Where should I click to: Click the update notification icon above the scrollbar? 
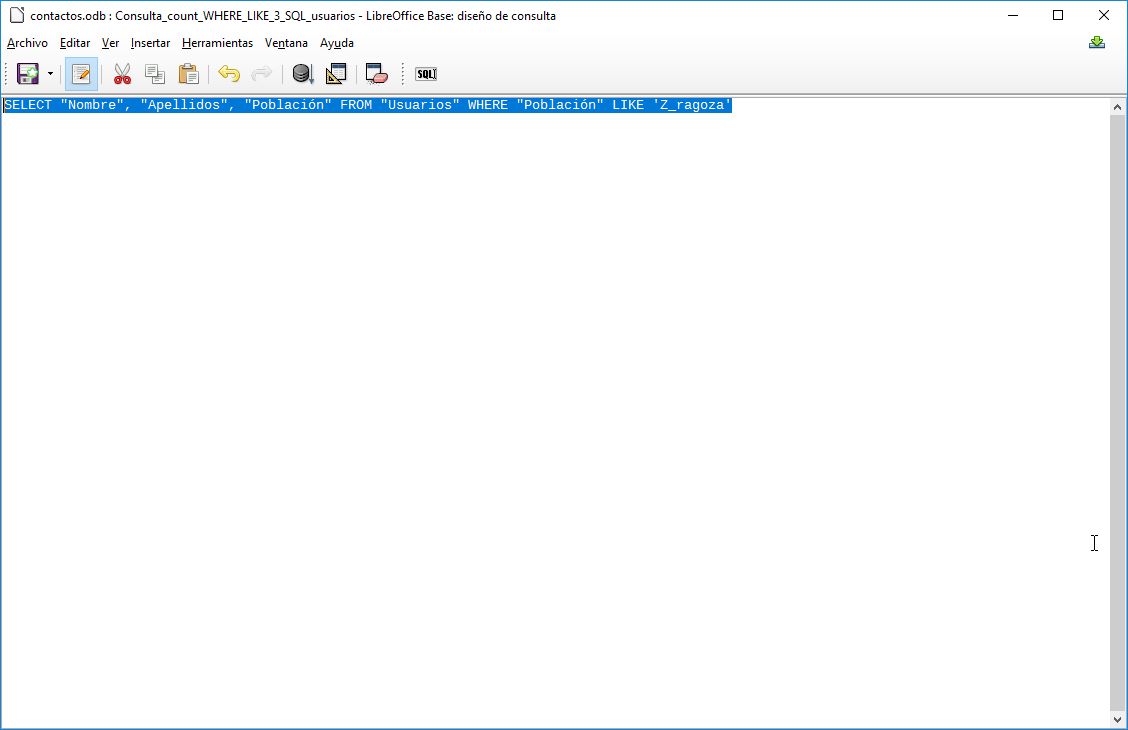[1097, 42]
